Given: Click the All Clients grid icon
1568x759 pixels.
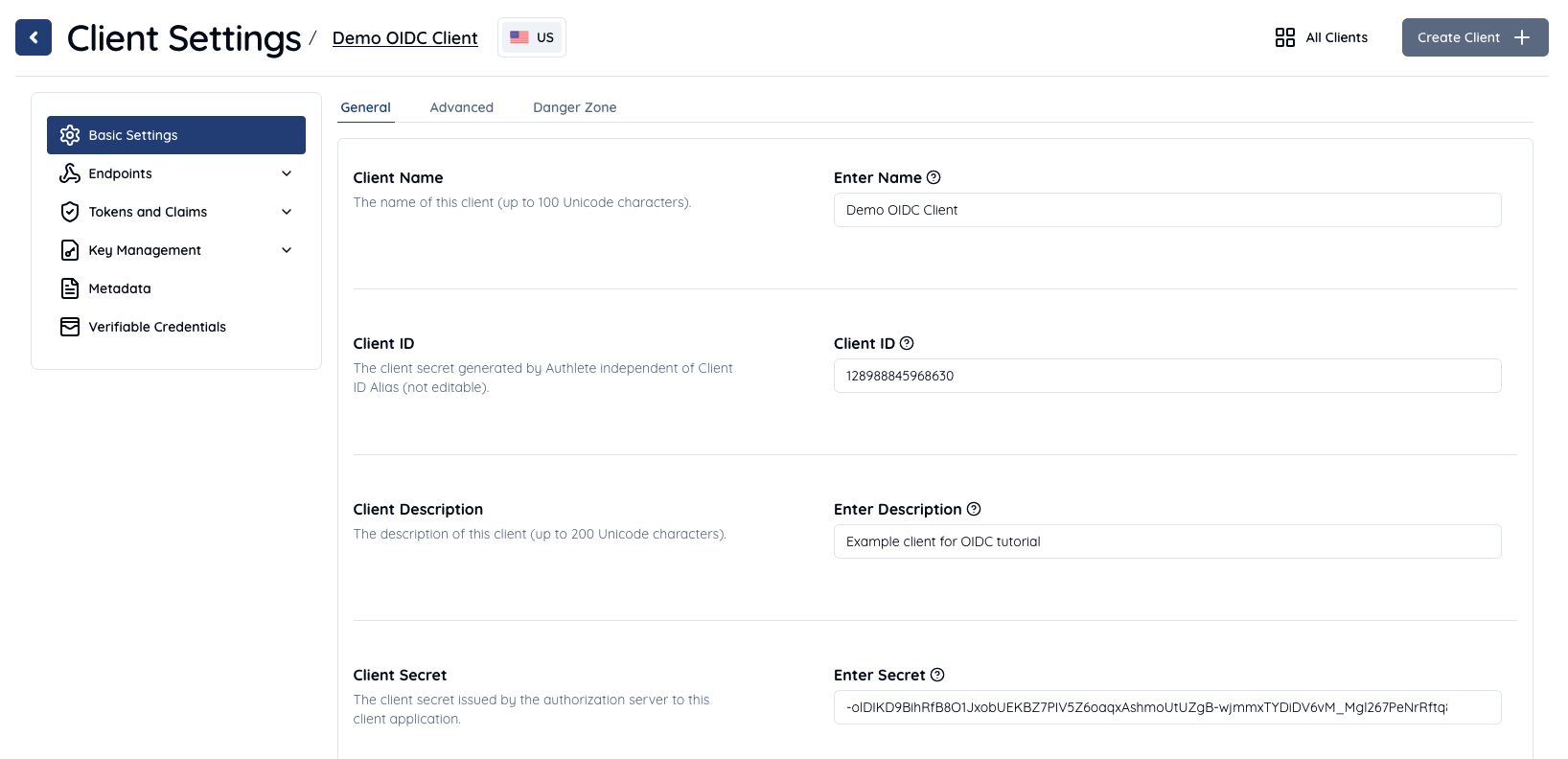Looking at the screenshot, I should [x=1285, y=37].
